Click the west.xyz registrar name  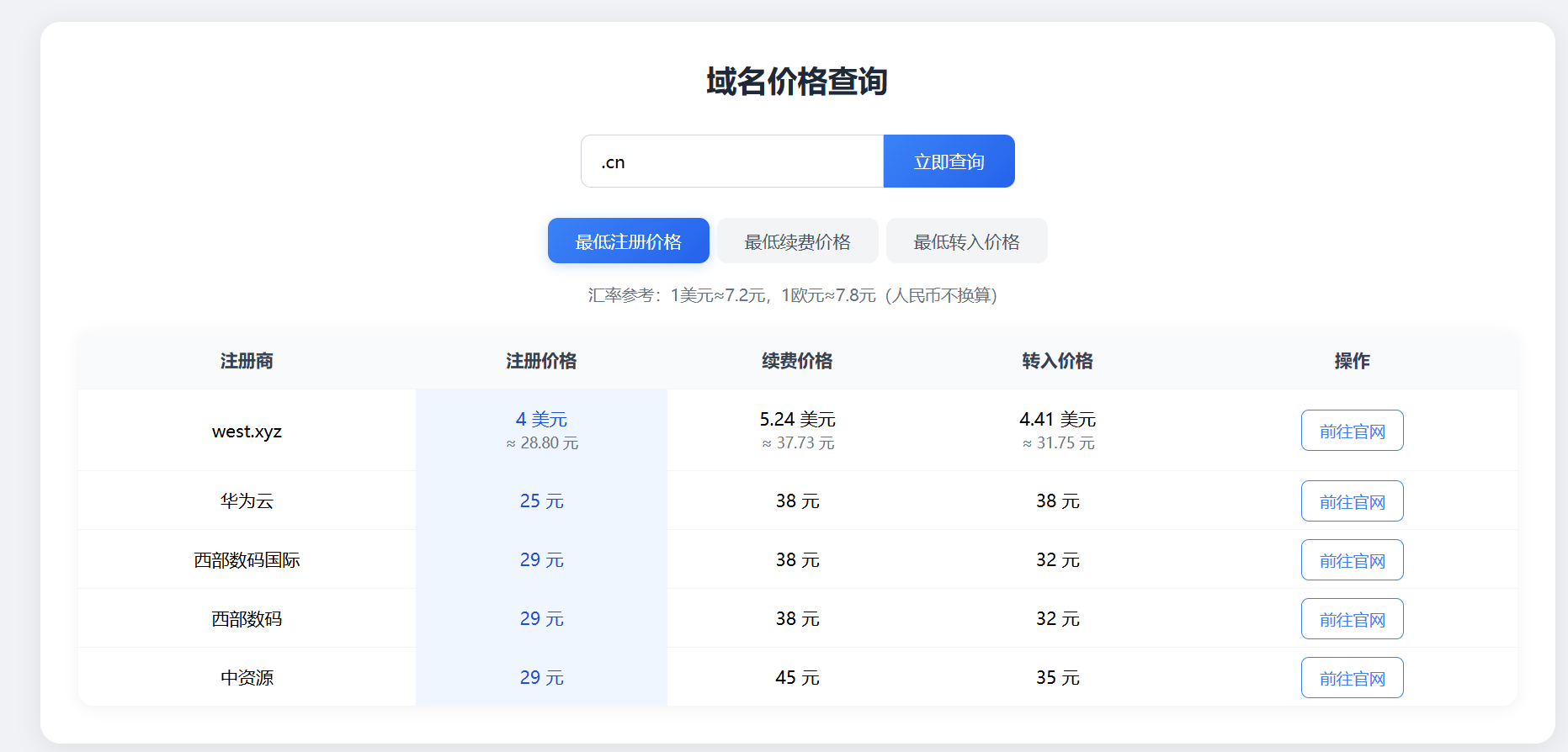click(x=247, y=432)
